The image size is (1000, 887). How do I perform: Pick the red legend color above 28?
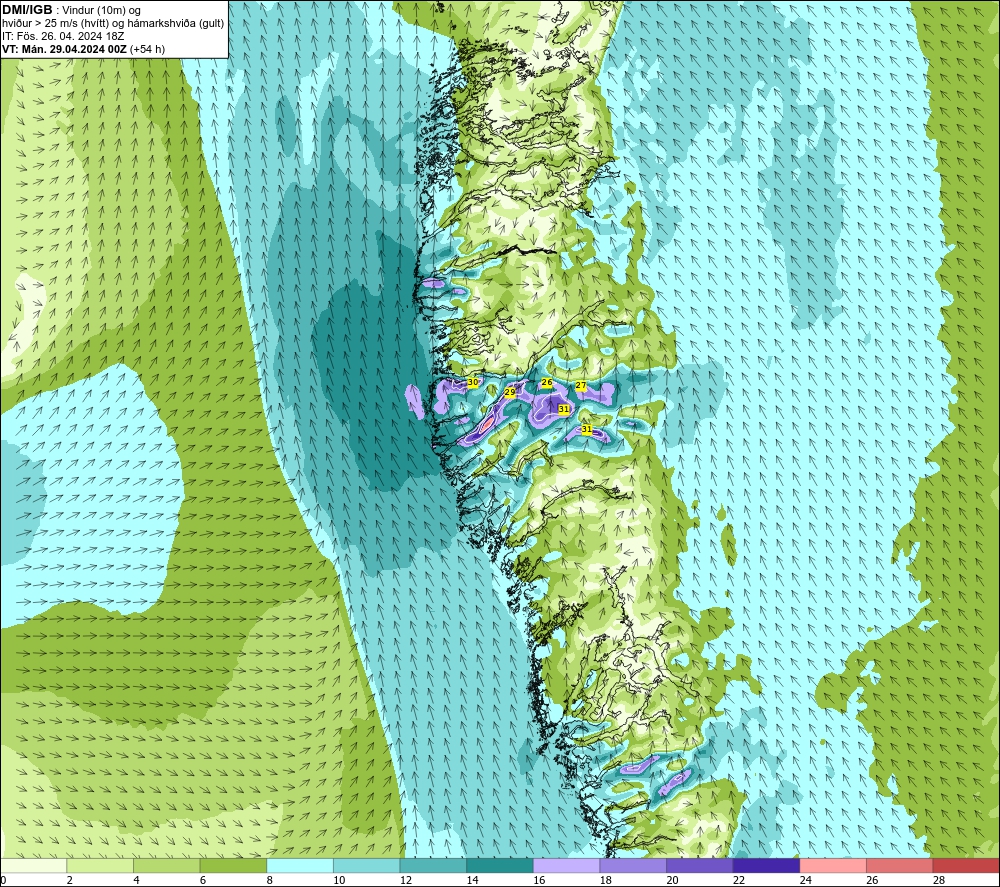pyautogui.click(x=966, y=865)
